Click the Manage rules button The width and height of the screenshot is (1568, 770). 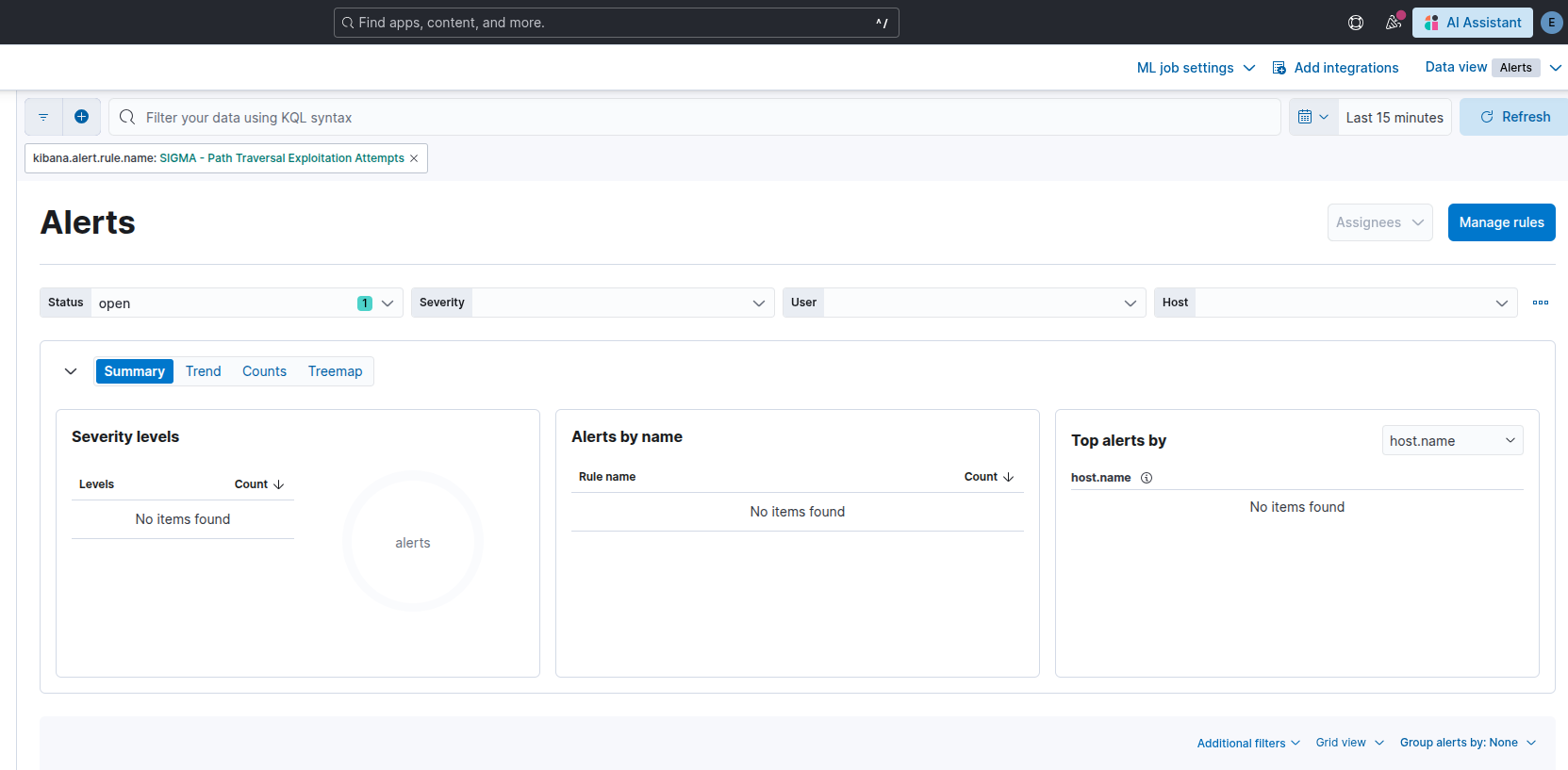pyautogui.click(x=1501, y=222)
